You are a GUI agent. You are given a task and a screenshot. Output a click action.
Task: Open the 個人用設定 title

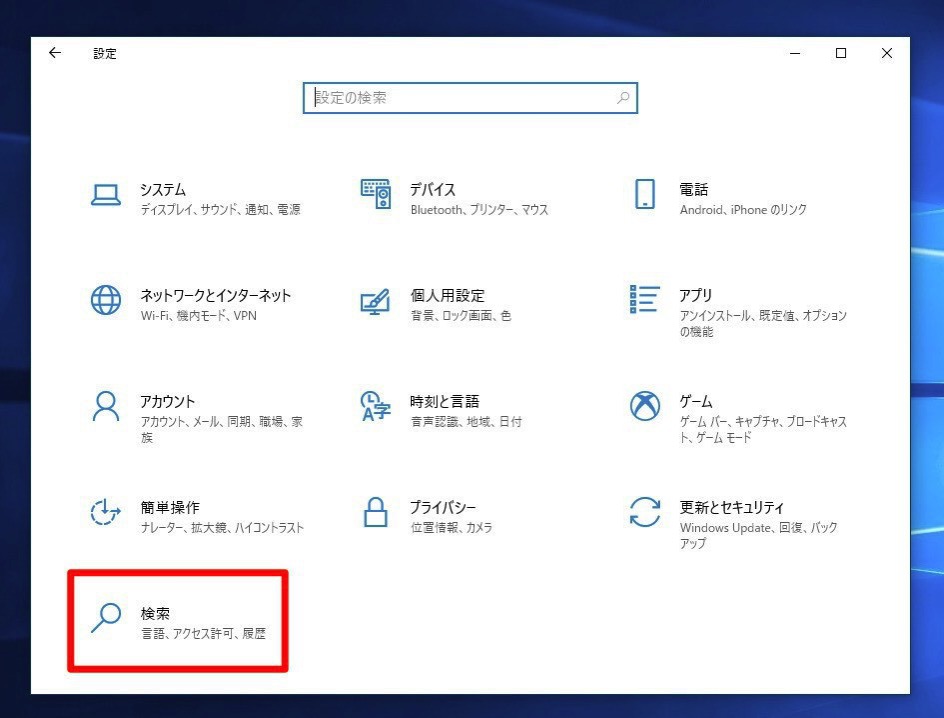(x=447, y=296)
